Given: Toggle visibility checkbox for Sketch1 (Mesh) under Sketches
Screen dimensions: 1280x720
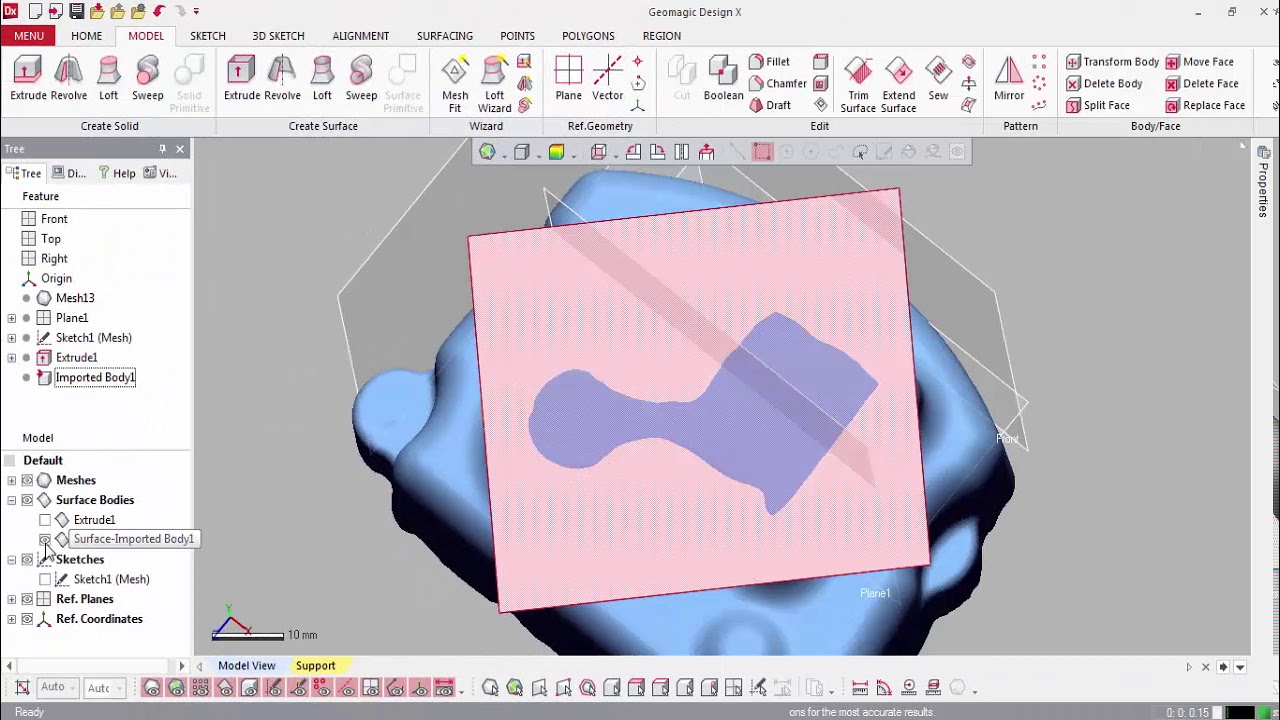Looking at the screenshot, I should [45, 579].
